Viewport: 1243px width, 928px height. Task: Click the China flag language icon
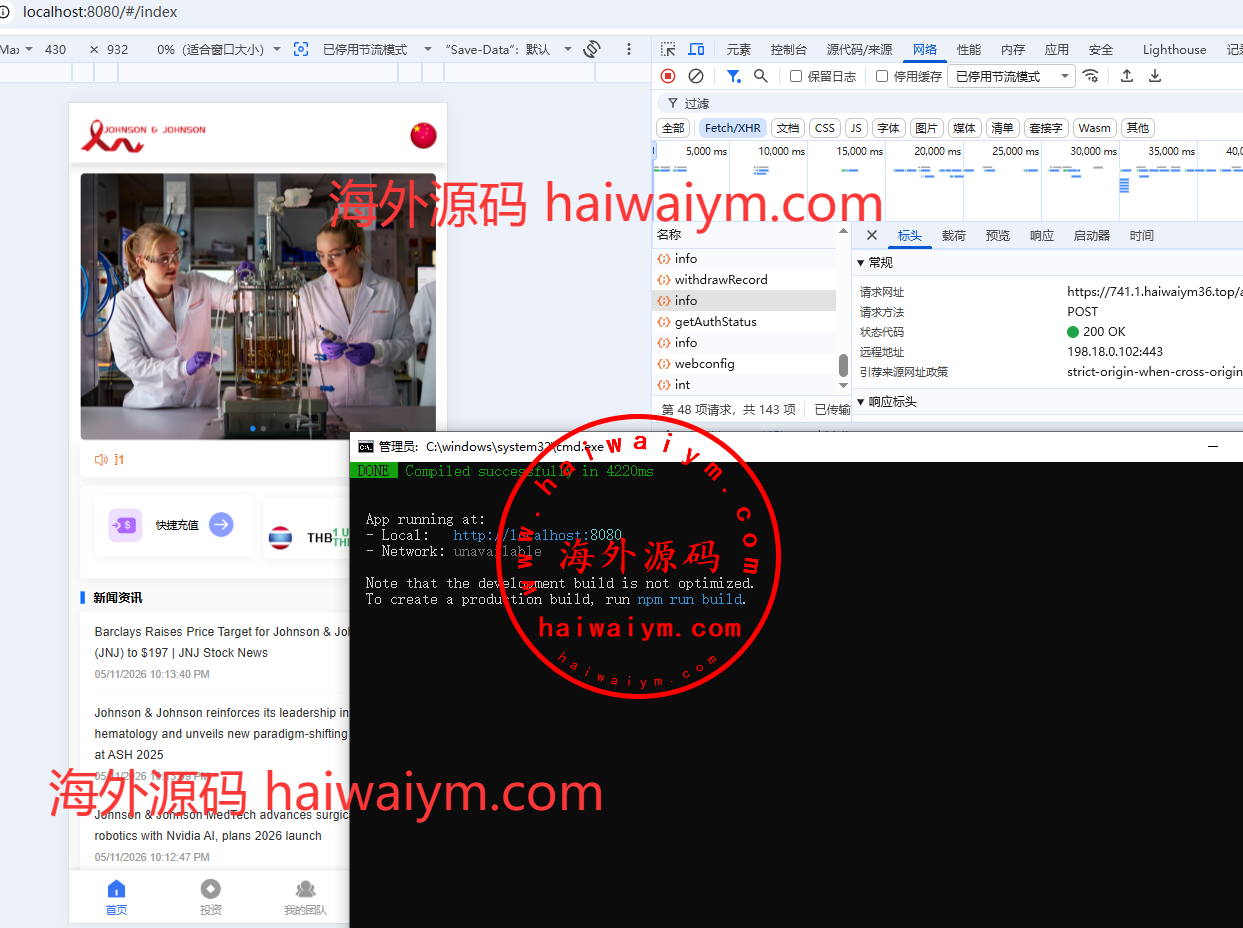pos(424,135)
